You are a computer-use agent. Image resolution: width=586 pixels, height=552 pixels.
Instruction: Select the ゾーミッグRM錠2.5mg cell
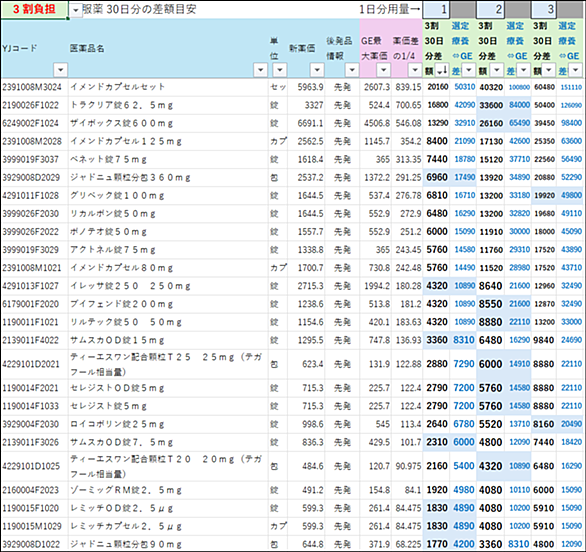[168, 490]
